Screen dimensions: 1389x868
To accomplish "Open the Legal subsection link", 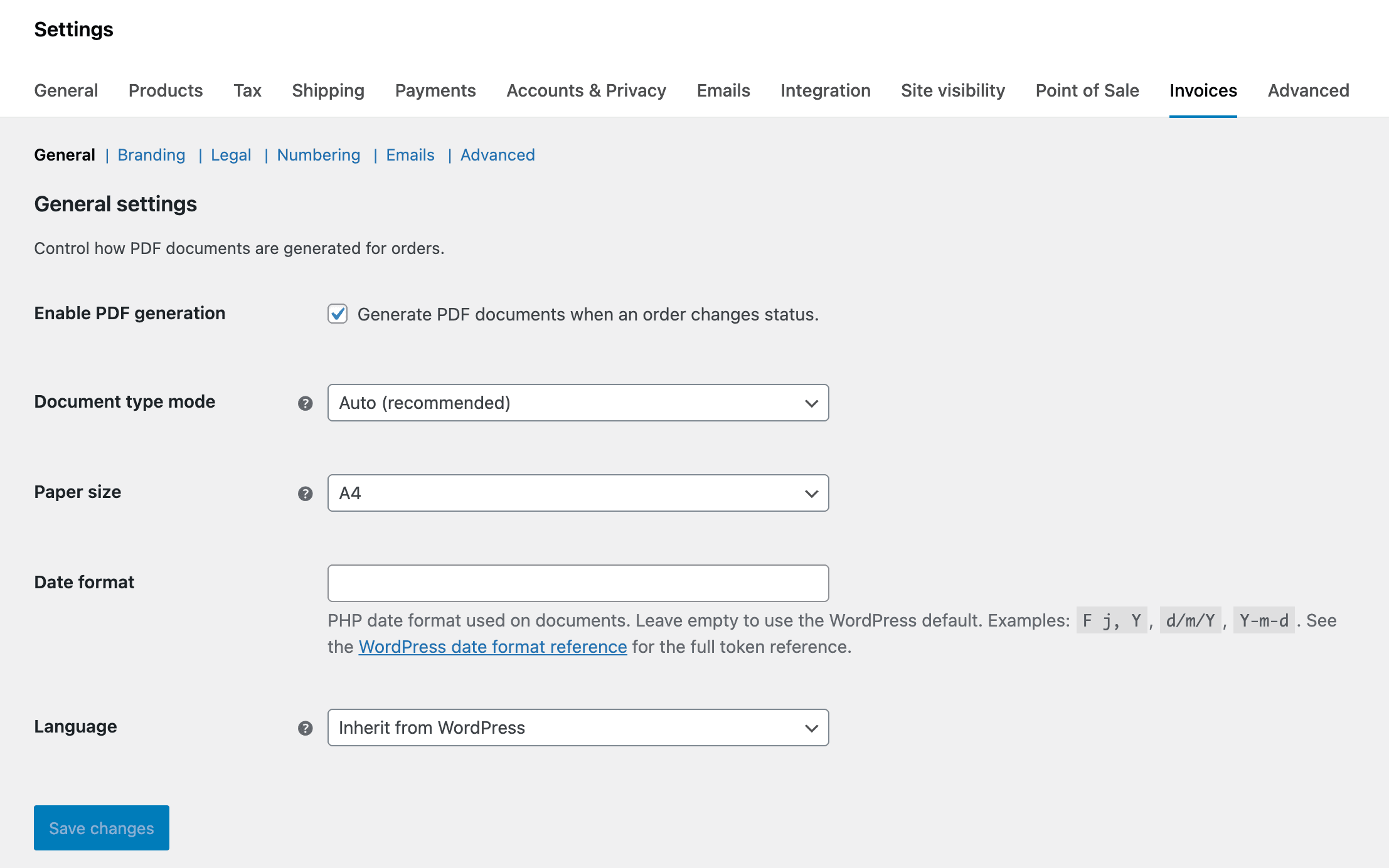I will click(231, 155).
